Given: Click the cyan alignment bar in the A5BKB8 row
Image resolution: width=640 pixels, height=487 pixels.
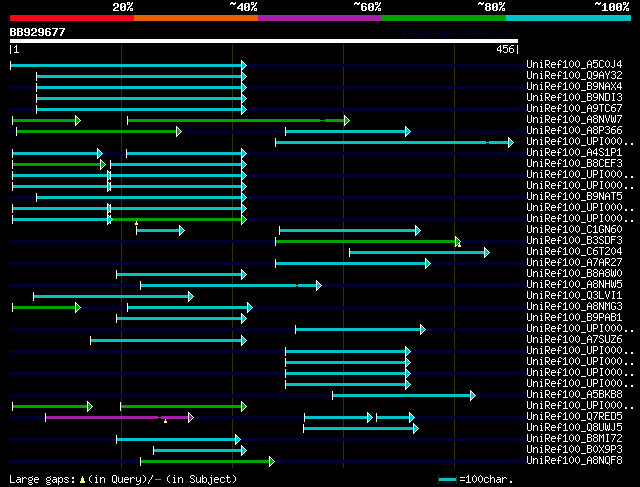Looking at the screenshot, I should [404, 396].
